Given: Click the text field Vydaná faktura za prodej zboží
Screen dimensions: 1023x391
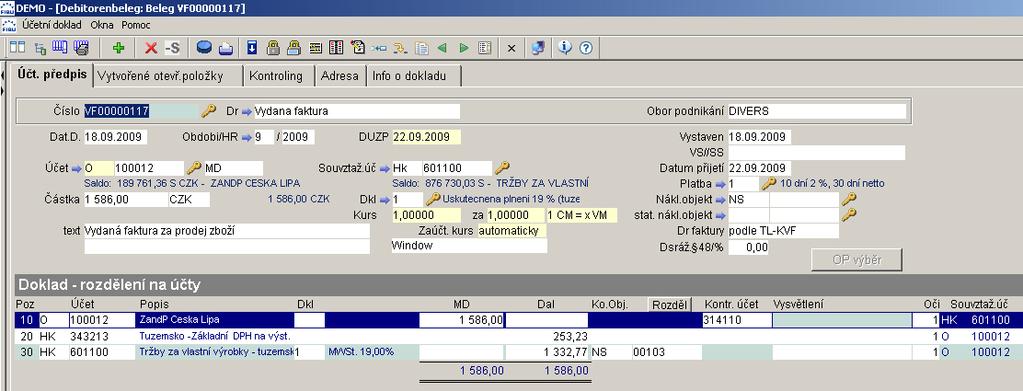Looking at the screenshot, I should pos(226,231).
